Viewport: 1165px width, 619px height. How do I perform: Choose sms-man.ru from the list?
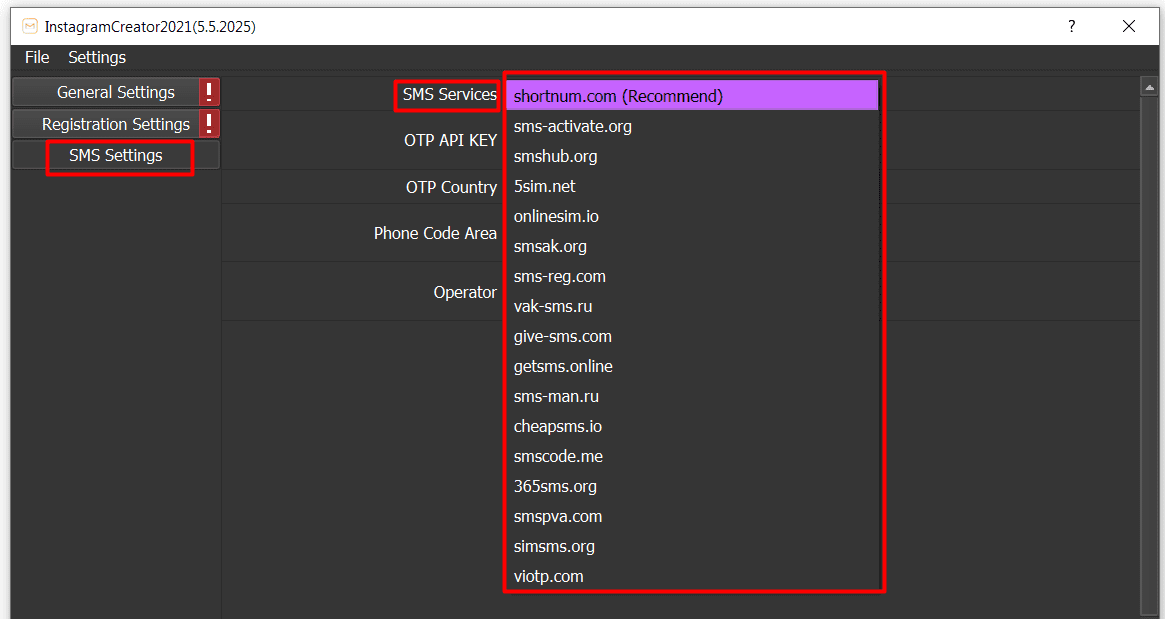[x=692, y=396]
